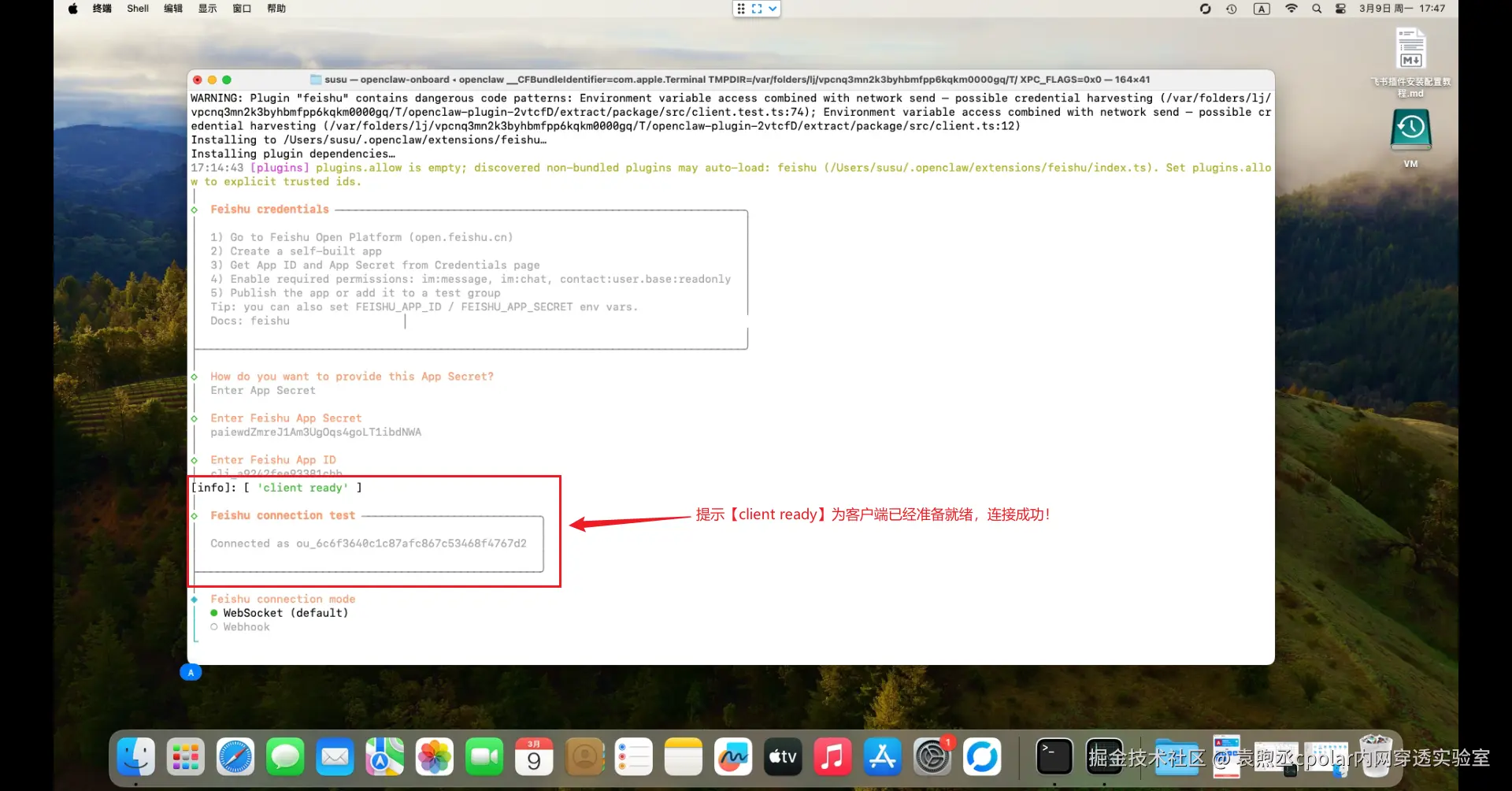The height and width of the screenshot is (791, 1512).
Task: Select WebSocket (default) connection mode
Action: [x=279, y=613]
